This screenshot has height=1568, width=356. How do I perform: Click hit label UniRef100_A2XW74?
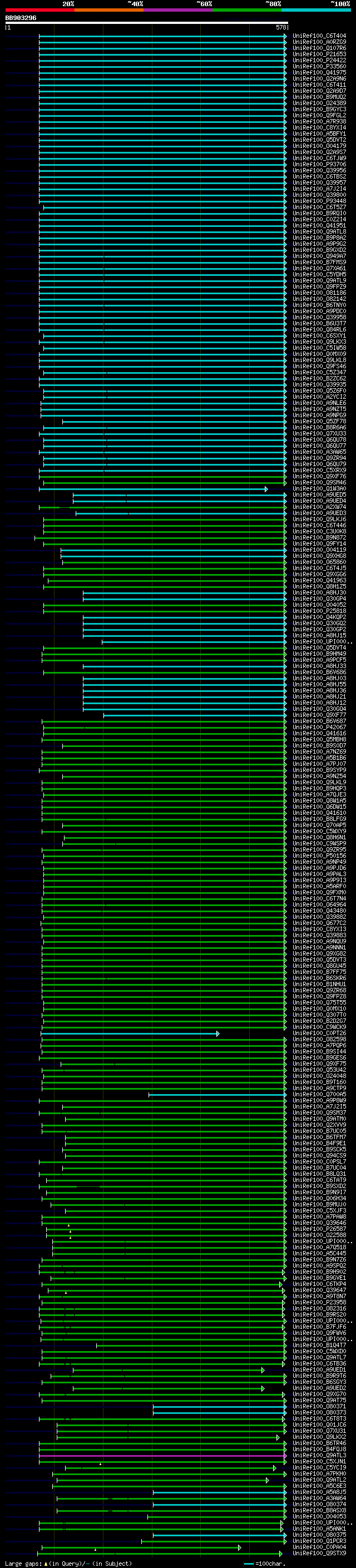pos(319,507)
